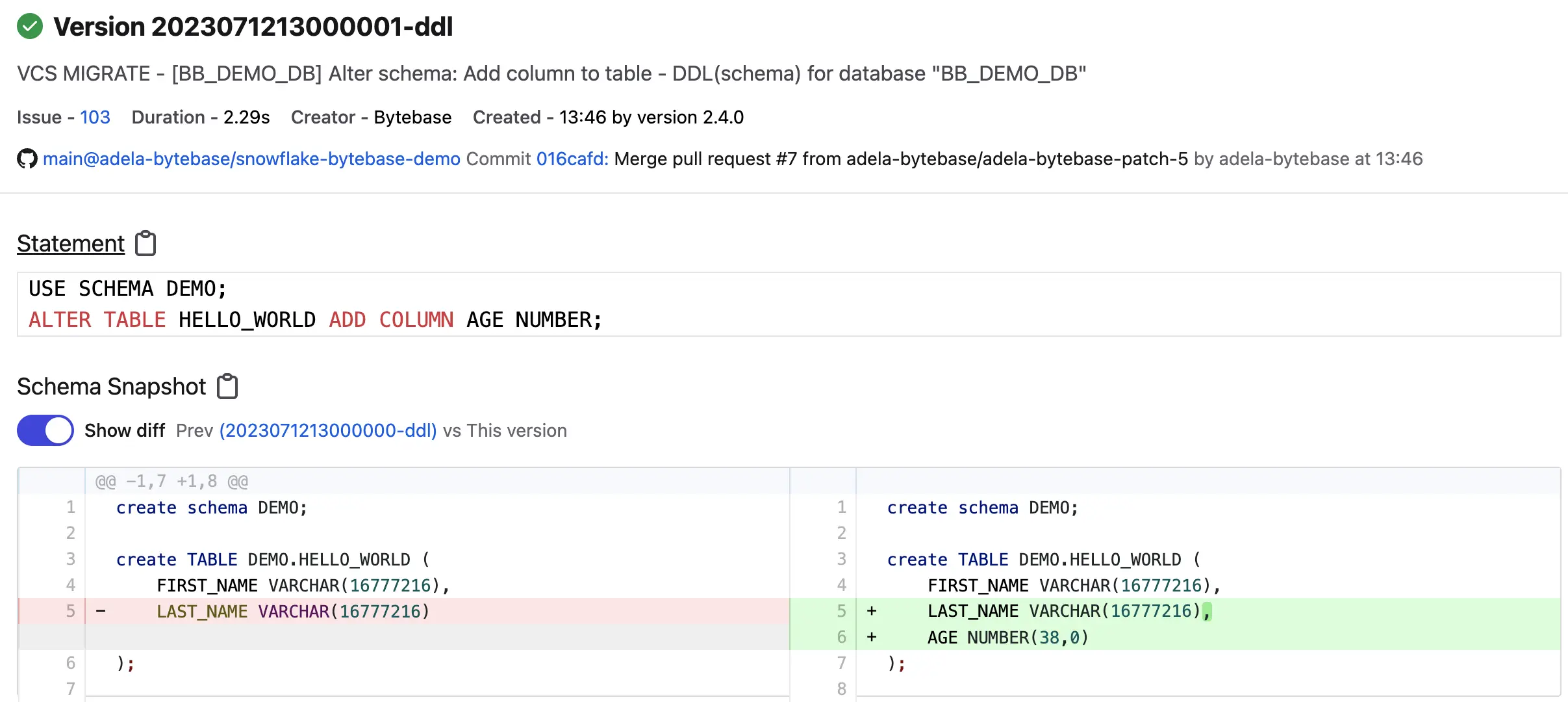
Task: Click the USE SCHEMA DEMO statement line
Action: tap(127, 289)
